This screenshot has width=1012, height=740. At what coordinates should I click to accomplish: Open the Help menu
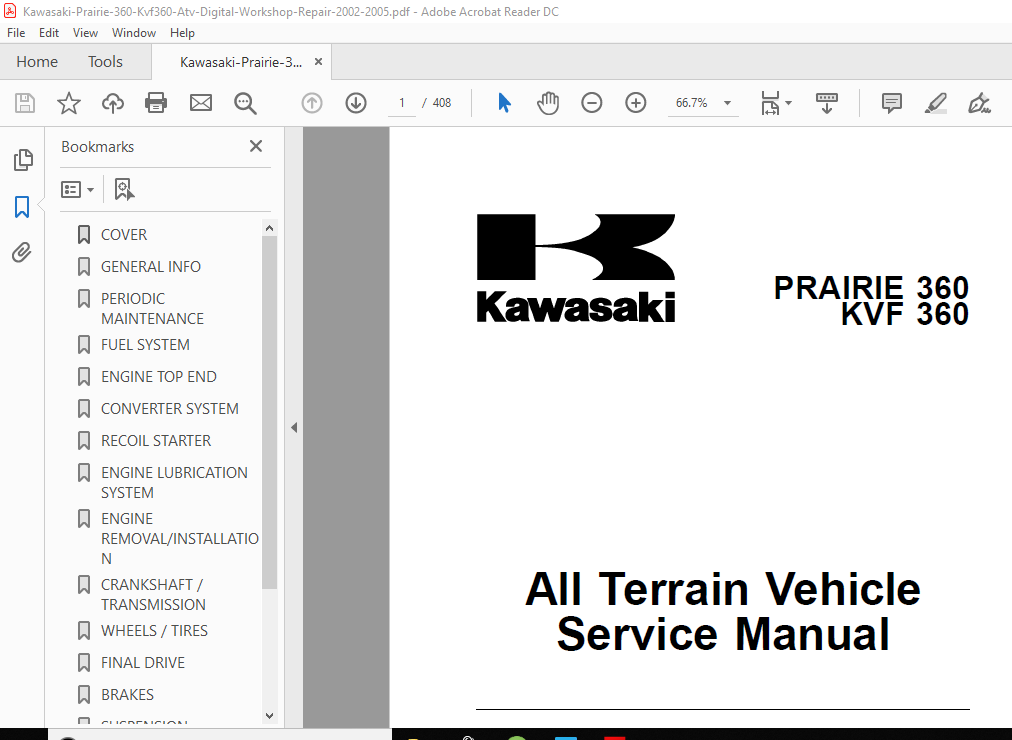182,33
